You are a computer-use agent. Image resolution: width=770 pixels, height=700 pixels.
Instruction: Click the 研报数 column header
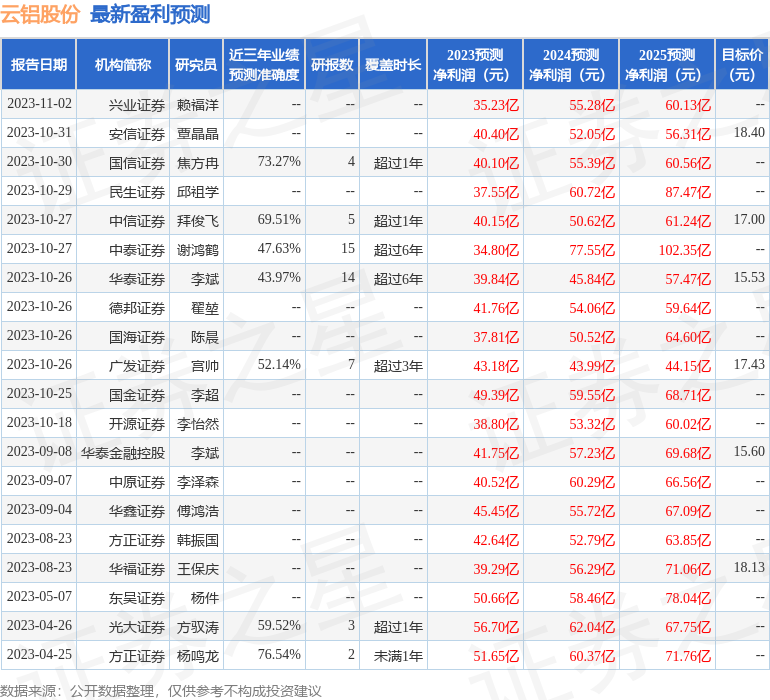click(x=332, y=64)
